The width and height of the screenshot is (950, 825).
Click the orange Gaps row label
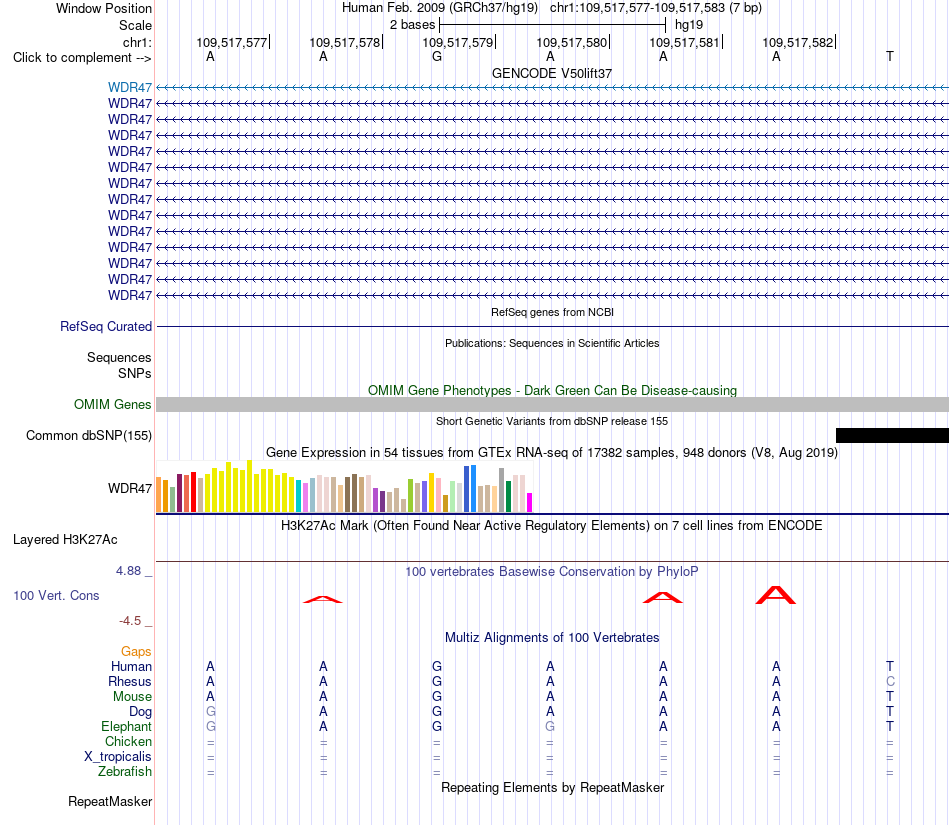pyautogui.click(x=136, y=651)
